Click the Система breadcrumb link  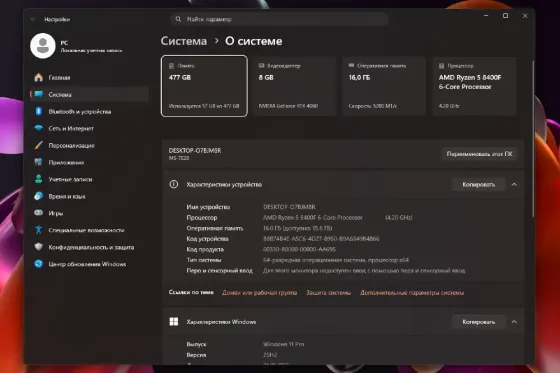184,41
